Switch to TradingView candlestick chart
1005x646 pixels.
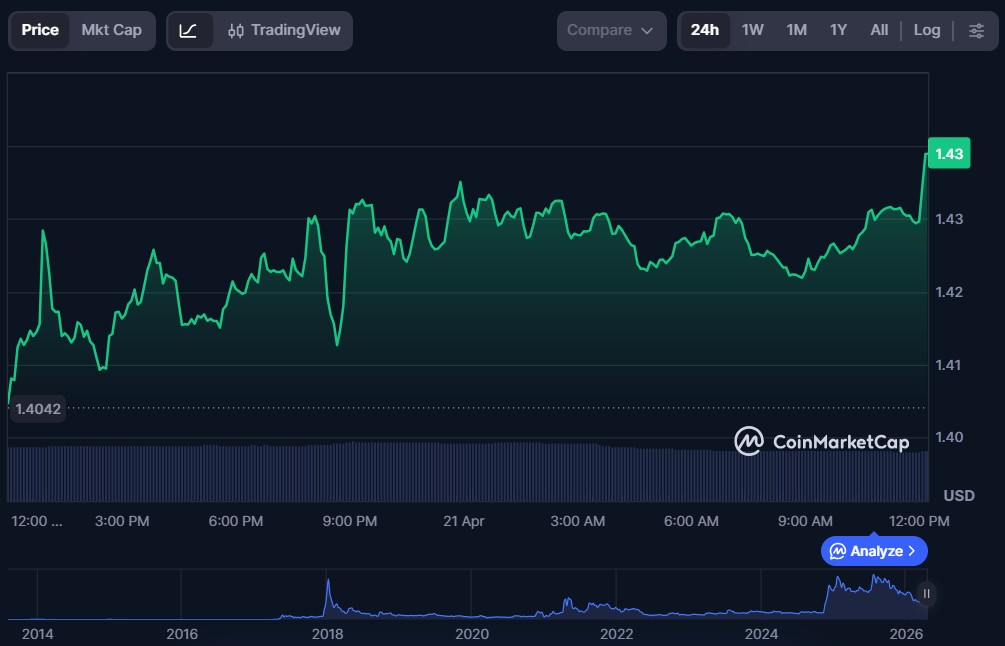284,31
